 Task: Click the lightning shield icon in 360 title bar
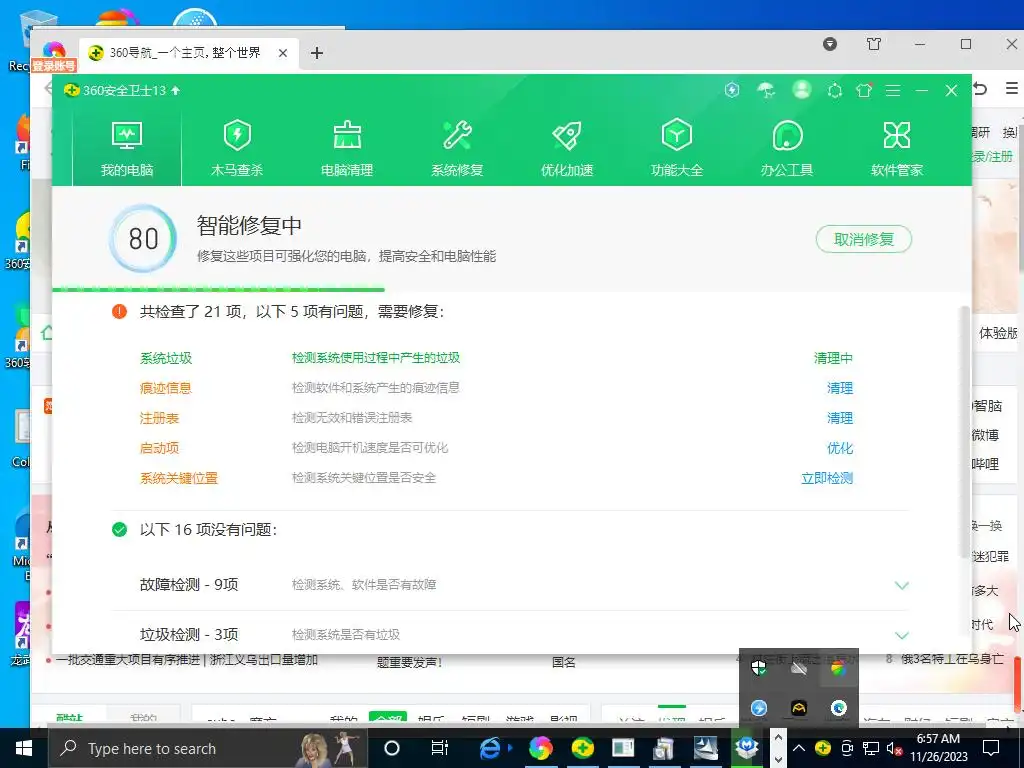pyautogui.click(x=732, y=90)
